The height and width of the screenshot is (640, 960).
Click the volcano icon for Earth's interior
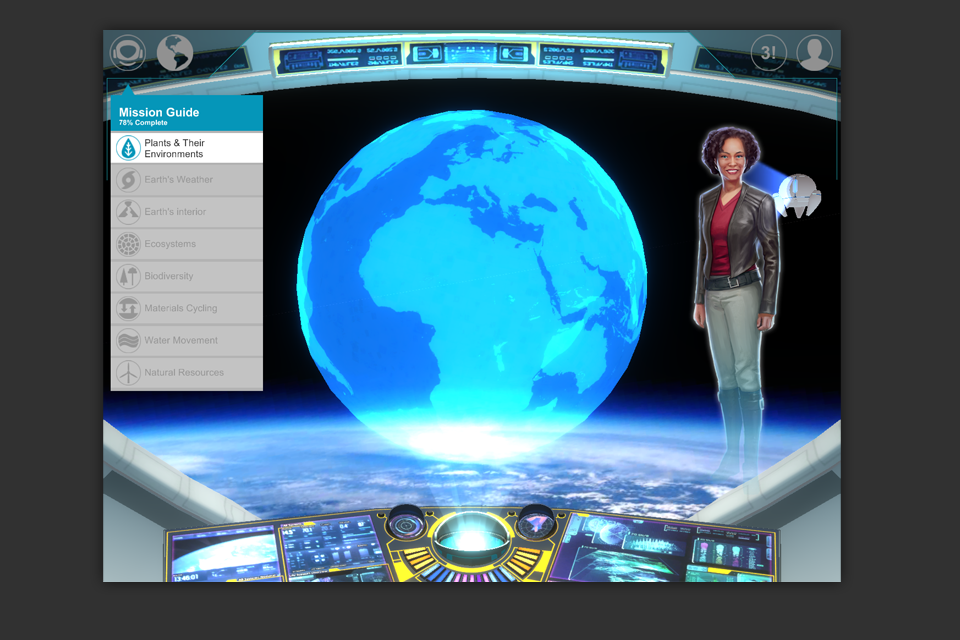coord(129,212)
